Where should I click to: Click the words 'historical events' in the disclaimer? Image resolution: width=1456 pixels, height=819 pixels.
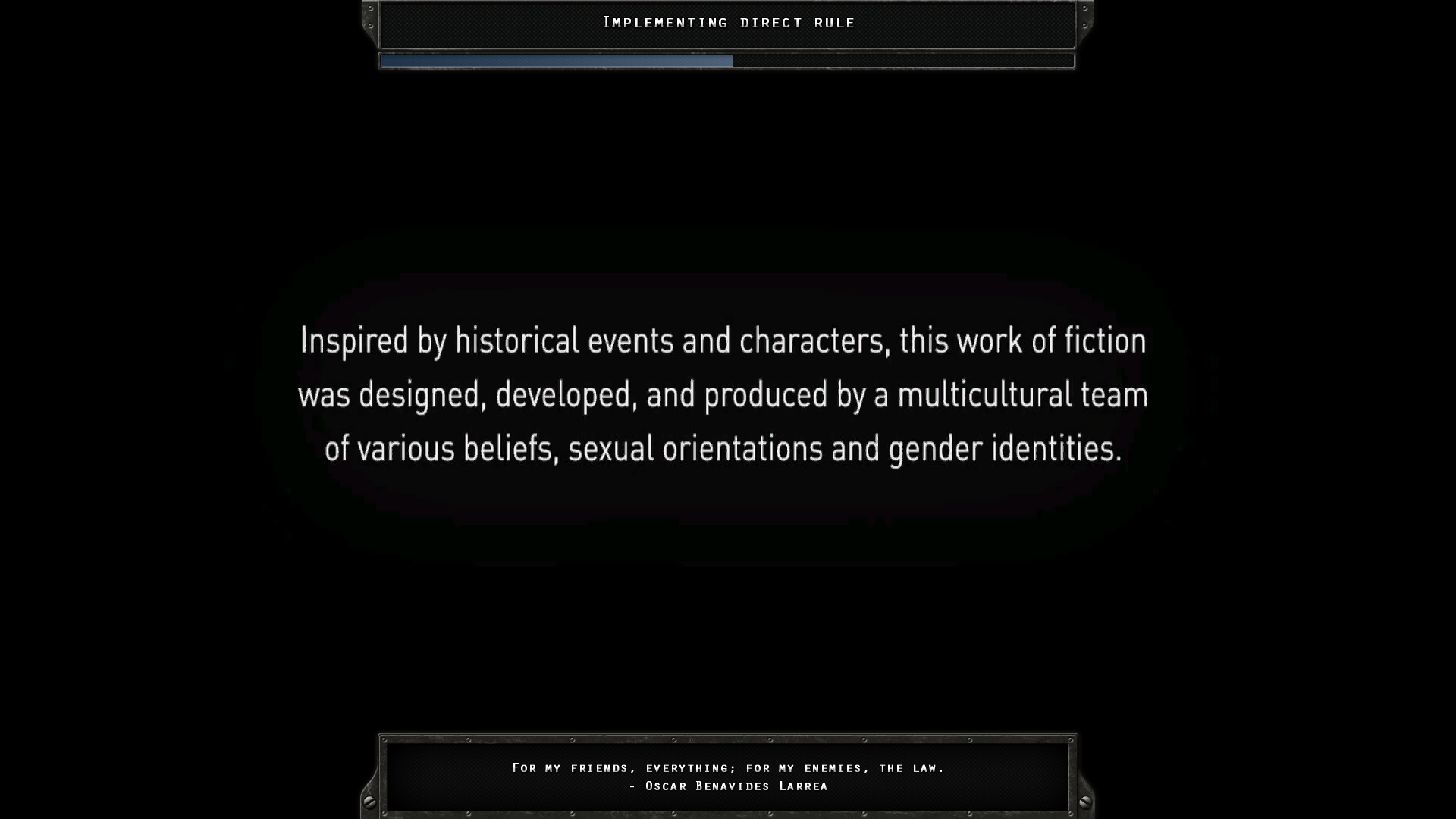tap(563, 341)
